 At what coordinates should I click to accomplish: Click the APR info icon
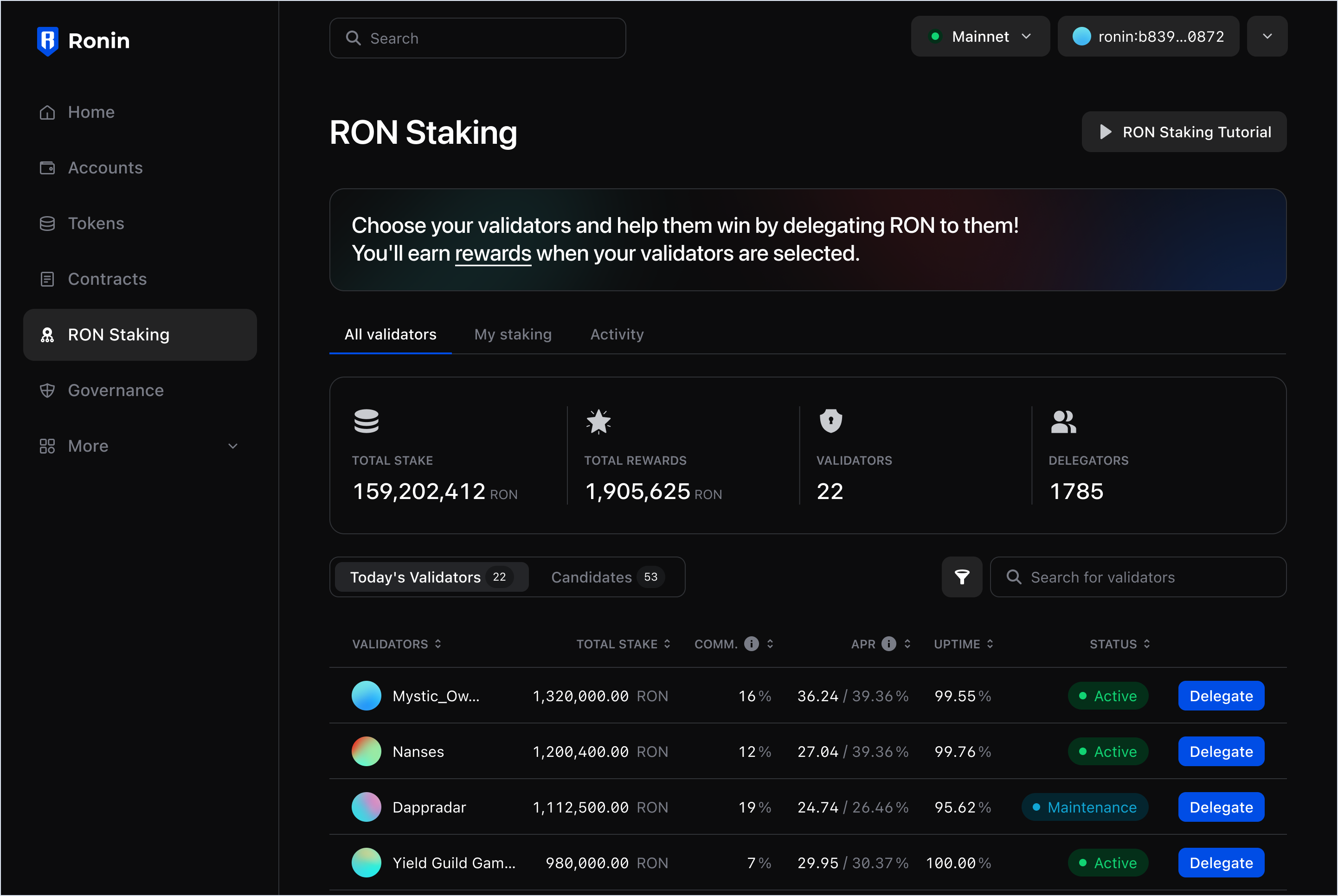888,644
